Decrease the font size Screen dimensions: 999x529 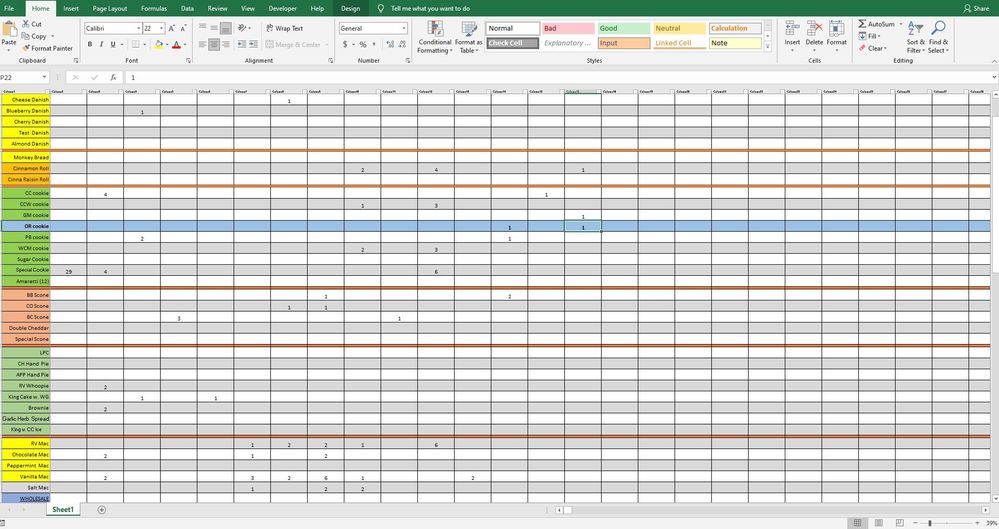coord(183,28)
